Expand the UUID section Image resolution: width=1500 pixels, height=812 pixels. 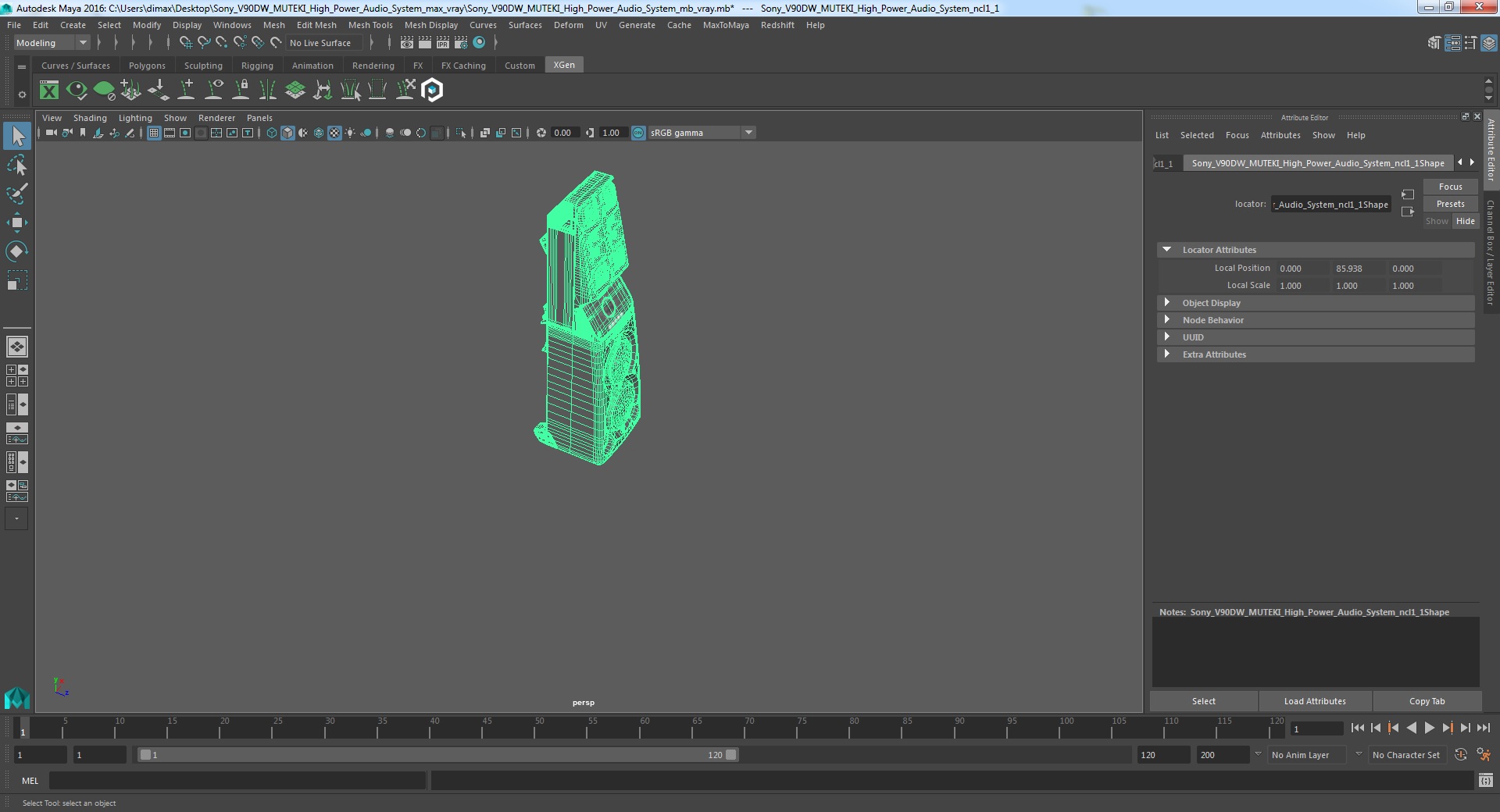[1166, 337]
